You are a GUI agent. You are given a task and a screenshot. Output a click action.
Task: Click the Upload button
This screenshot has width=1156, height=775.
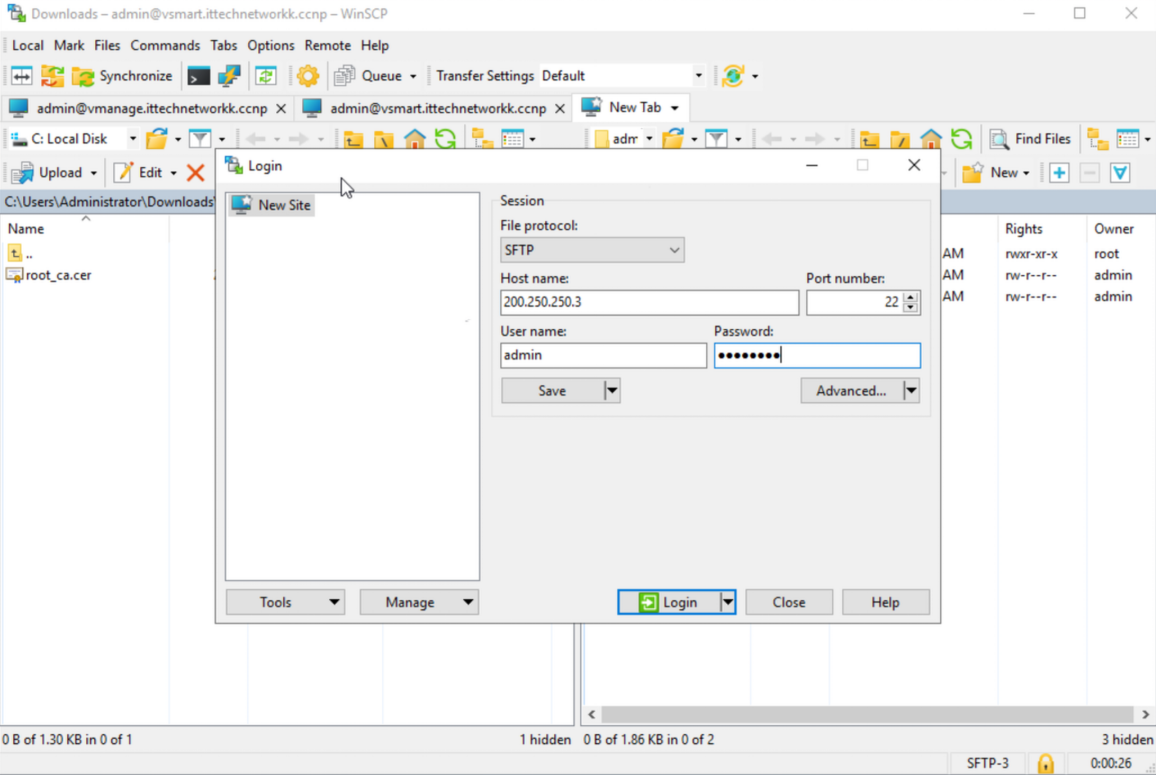click(x=48, y=173)
